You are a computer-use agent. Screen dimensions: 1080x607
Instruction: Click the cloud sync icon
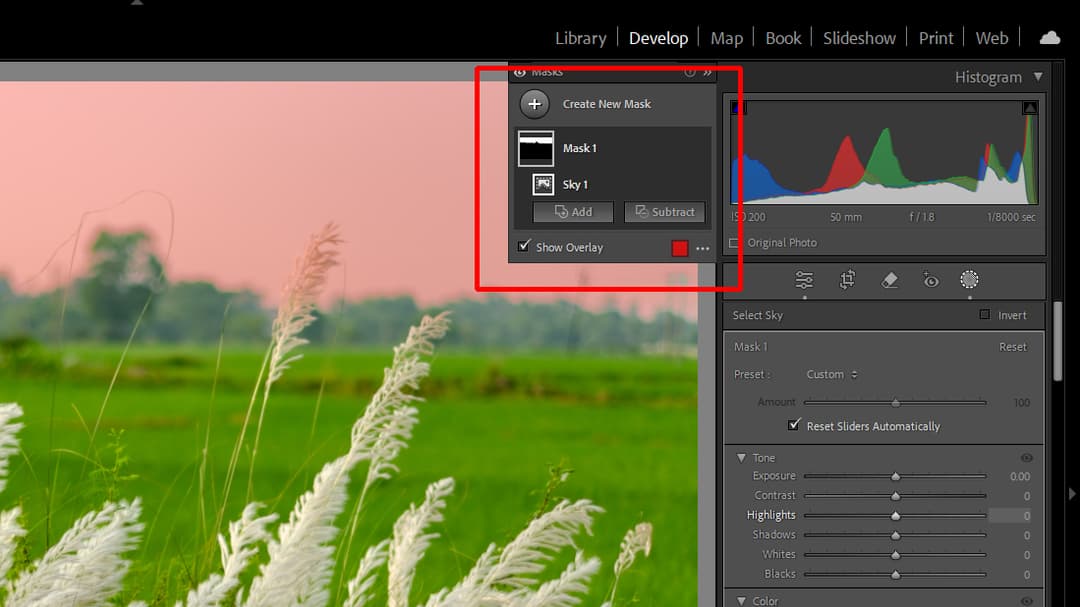[x=1050, y=38]
